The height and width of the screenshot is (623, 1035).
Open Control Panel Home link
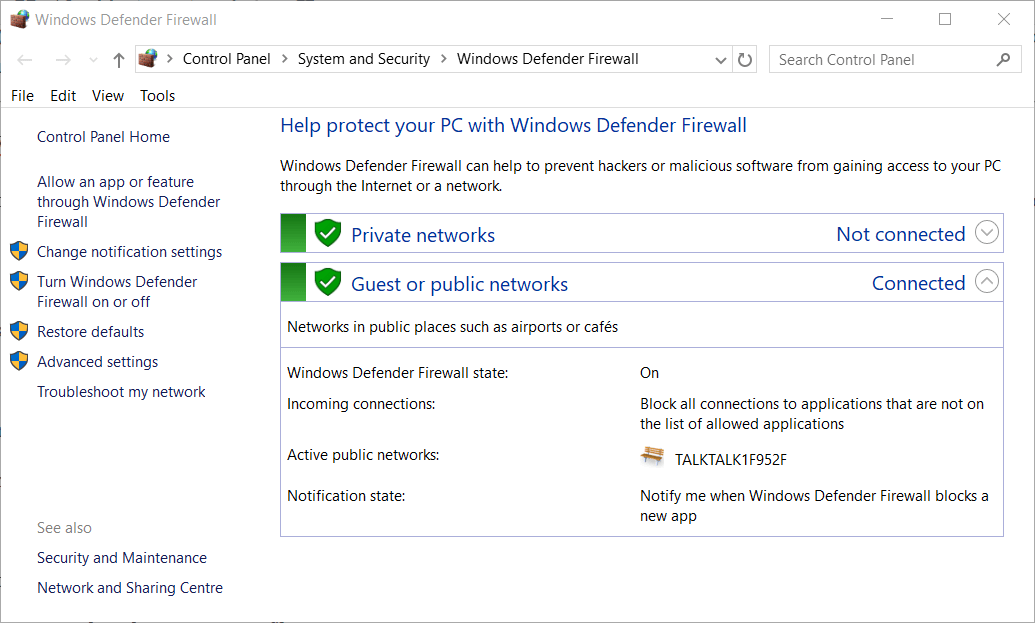103,137
